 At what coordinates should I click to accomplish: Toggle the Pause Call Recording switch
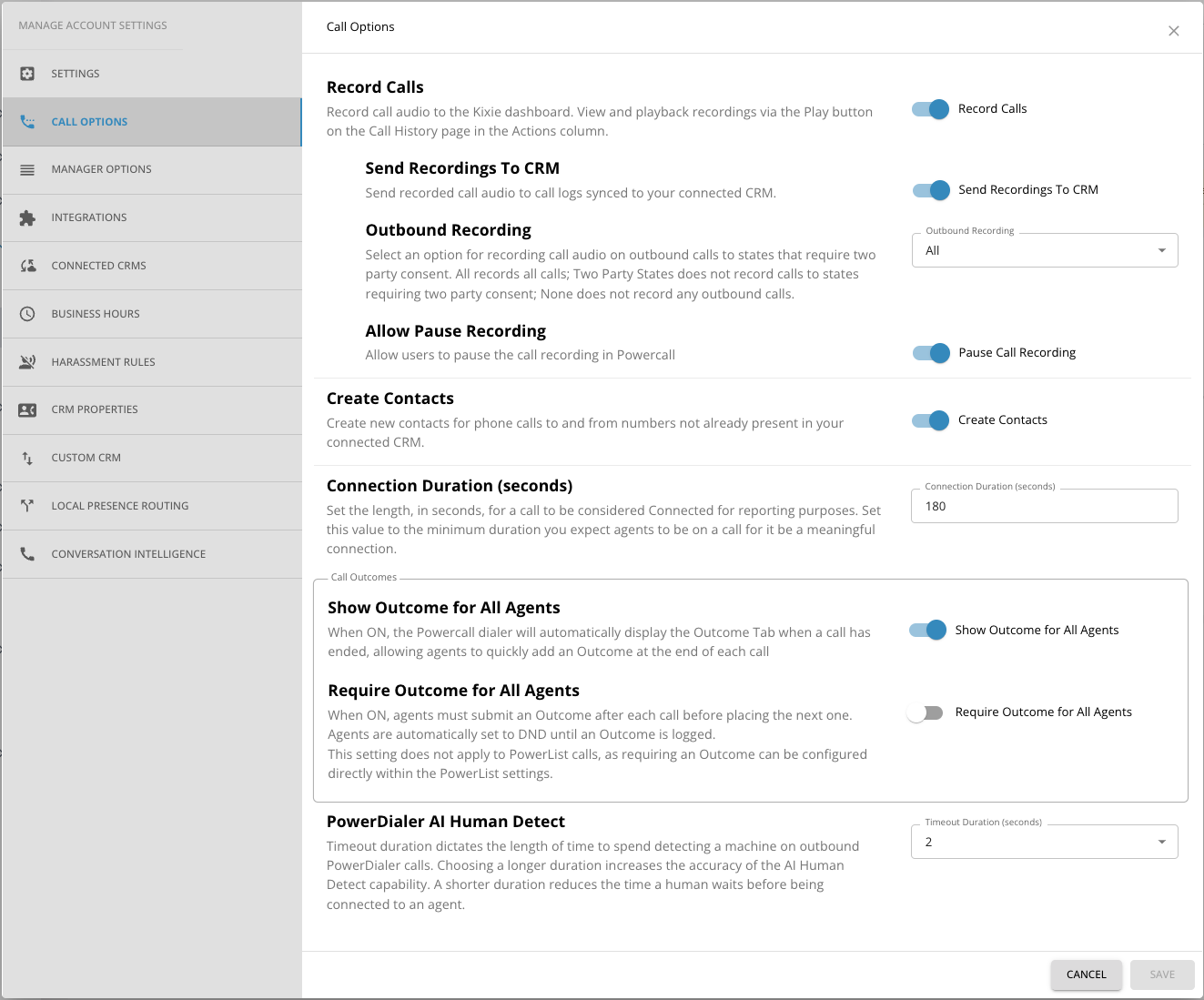(931, 353)
